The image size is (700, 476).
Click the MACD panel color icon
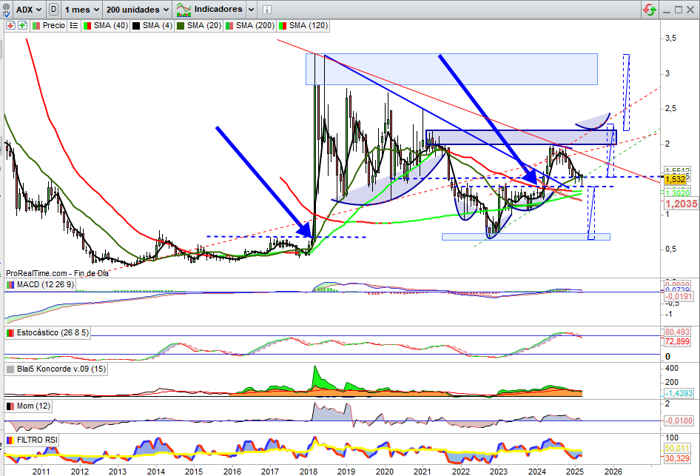pos(10,284)
